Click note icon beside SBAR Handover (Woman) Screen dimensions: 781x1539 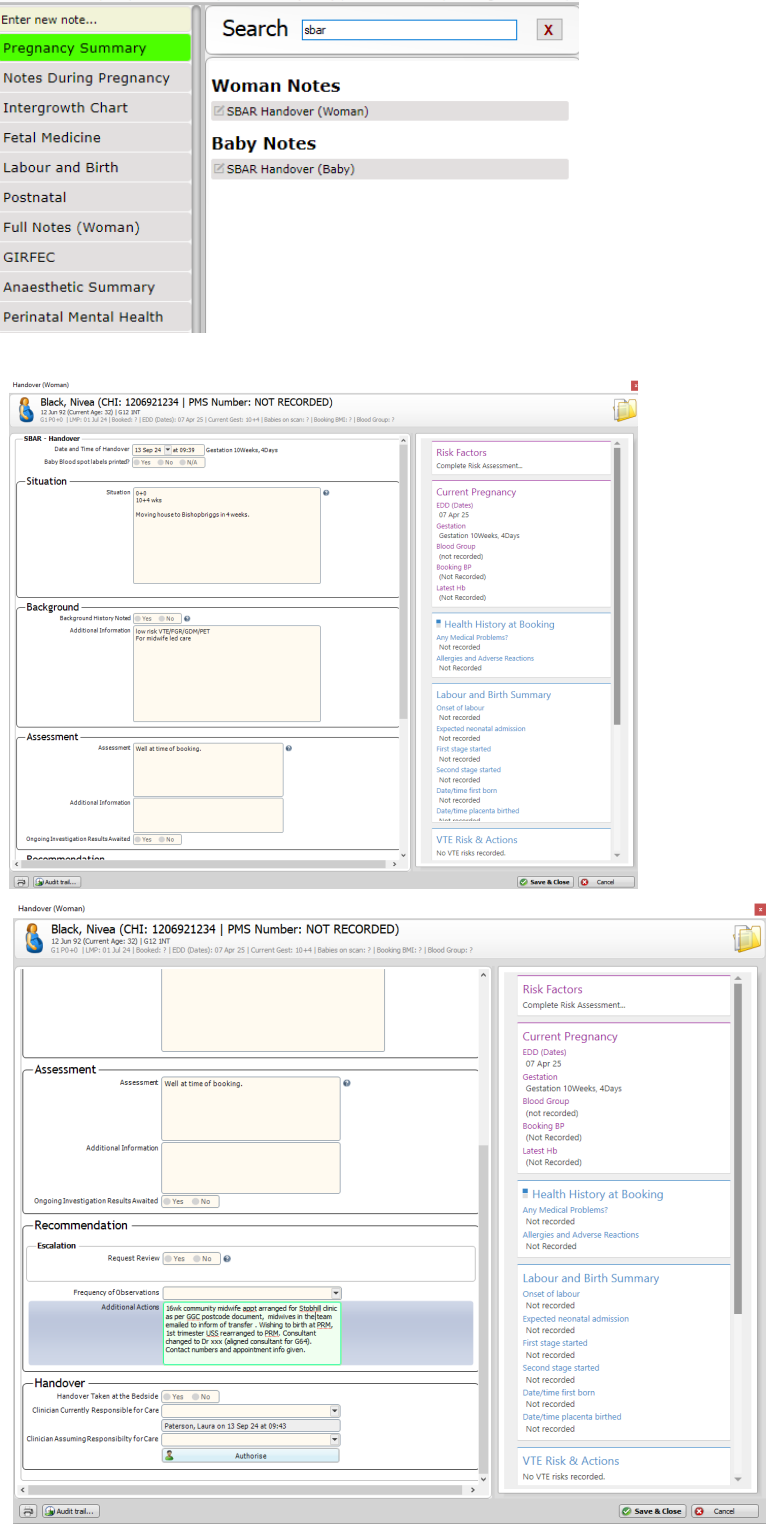(x=219, y=111)
